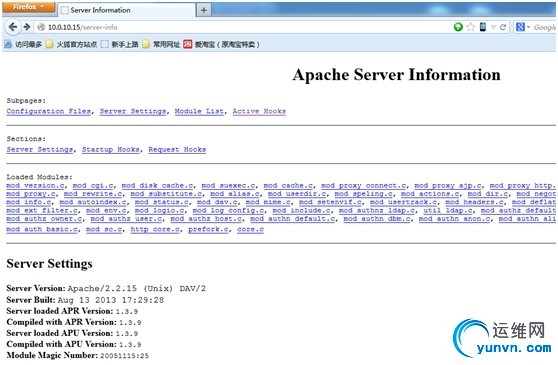Screen dimensions: 558x365
Task: Bookmark this page with the star icon
Action: pos(470,27)
